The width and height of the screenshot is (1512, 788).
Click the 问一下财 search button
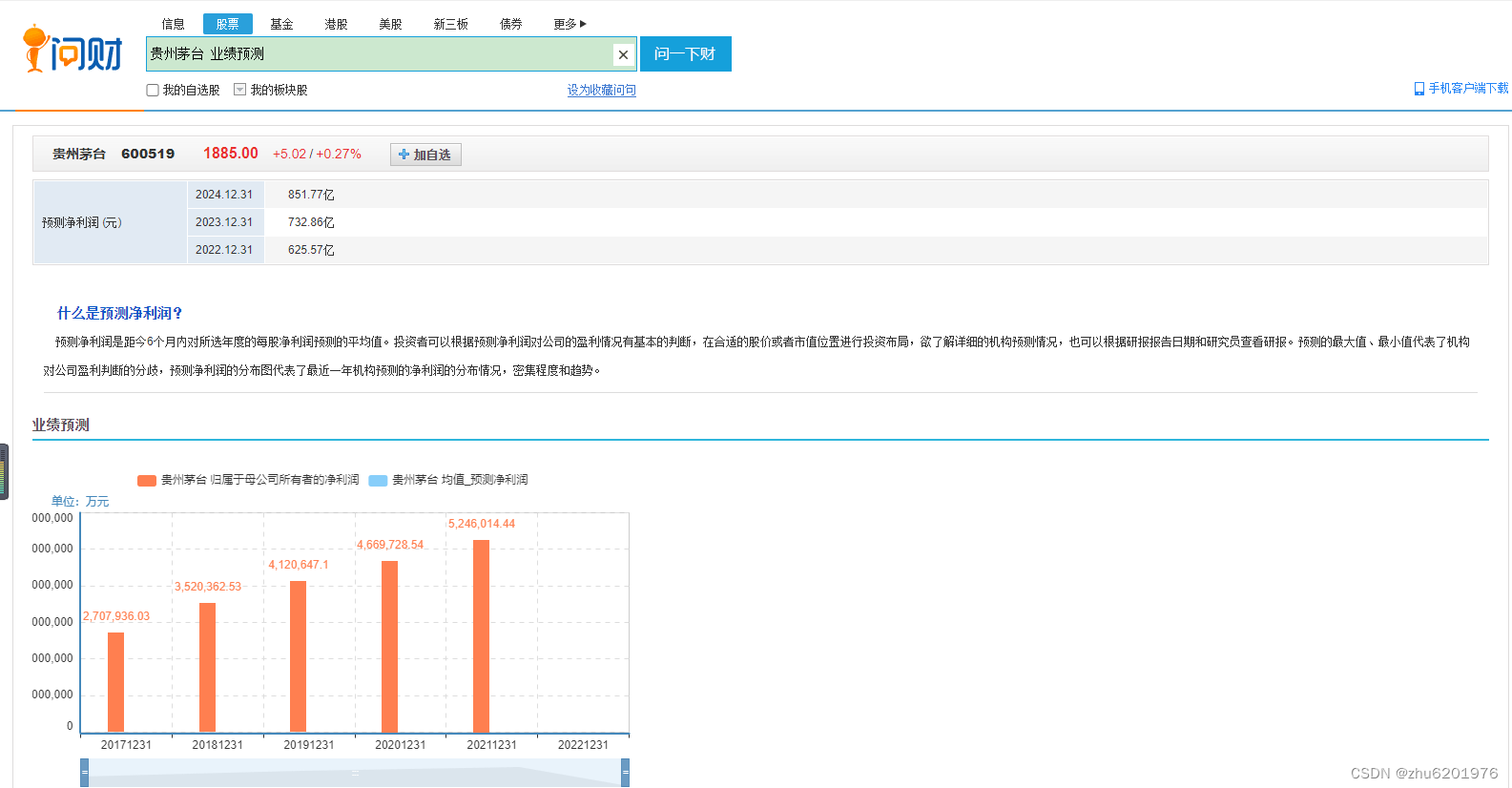pyautogui.click(x=685, y=54)
